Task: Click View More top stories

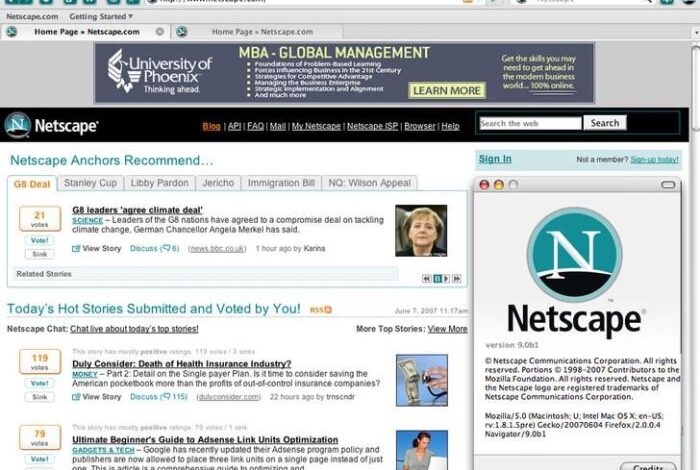Action: [448, 329]
